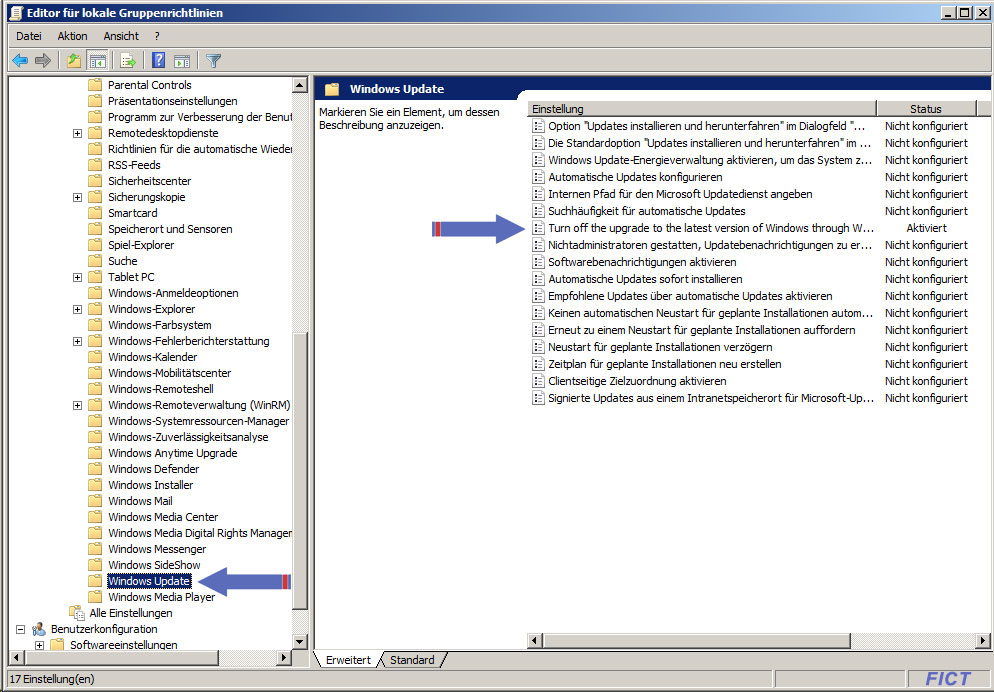
Task: Open the ? help menu
Action: [157, 36]
